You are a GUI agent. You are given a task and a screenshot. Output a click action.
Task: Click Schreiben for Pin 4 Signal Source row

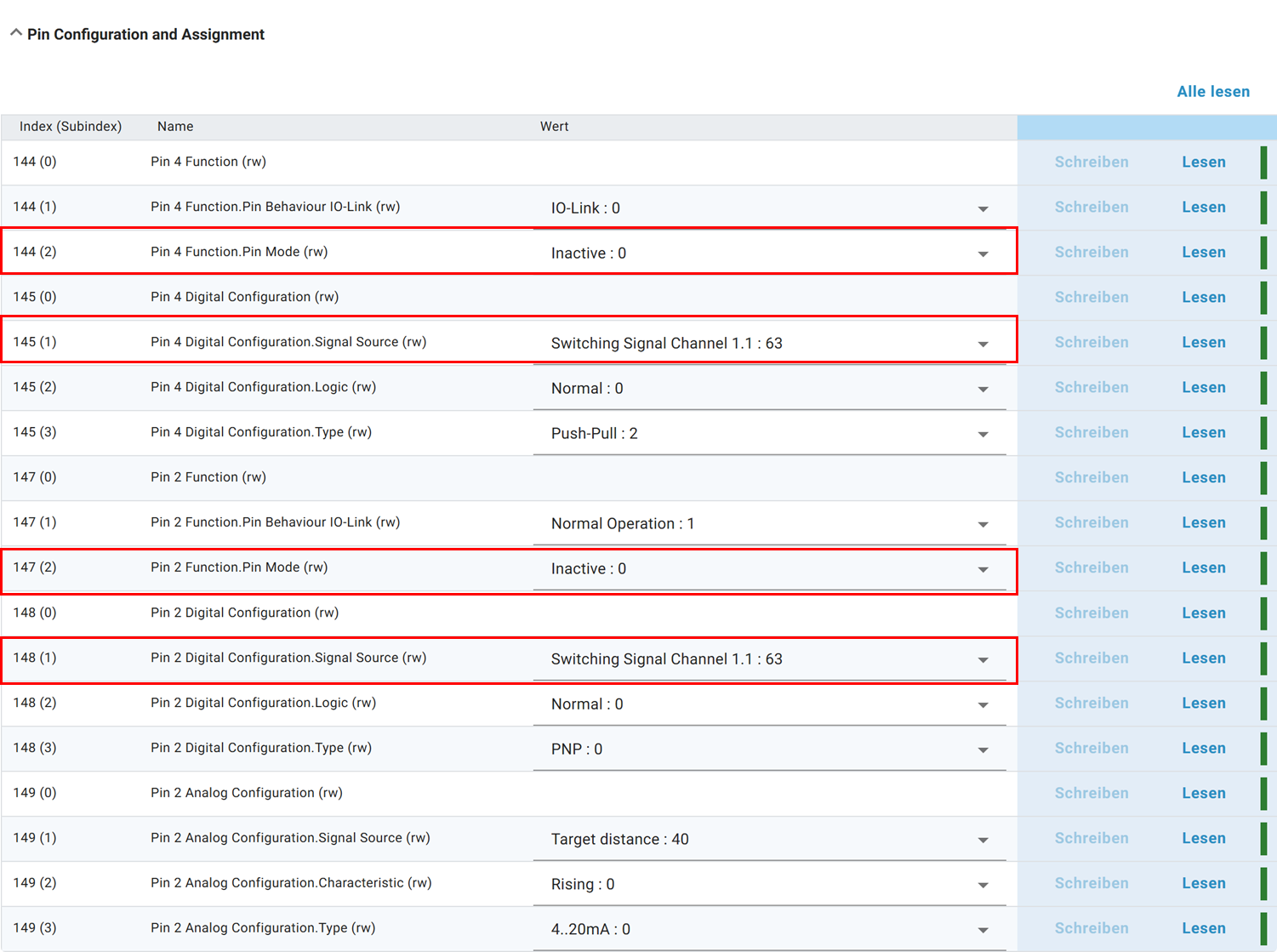pyautogui.click(x=1091, y=343)
